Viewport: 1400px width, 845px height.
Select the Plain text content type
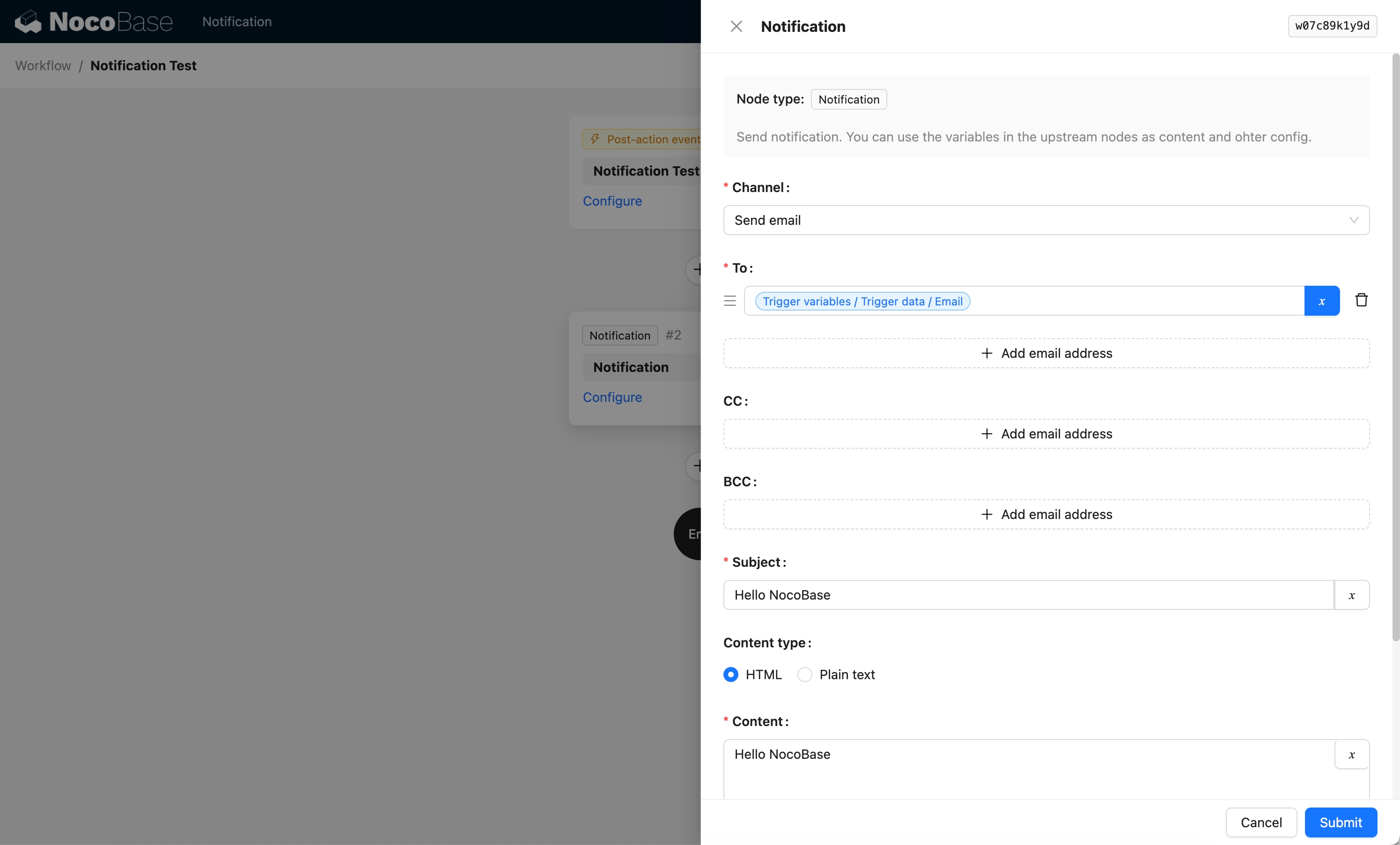pos(804,675)
